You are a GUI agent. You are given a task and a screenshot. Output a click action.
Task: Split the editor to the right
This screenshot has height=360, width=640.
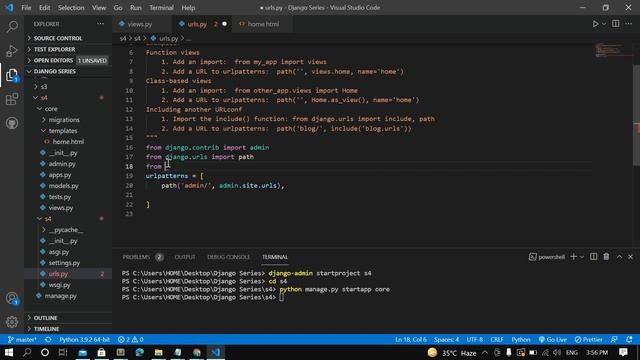pyautogui.click(x=616, y=24)
